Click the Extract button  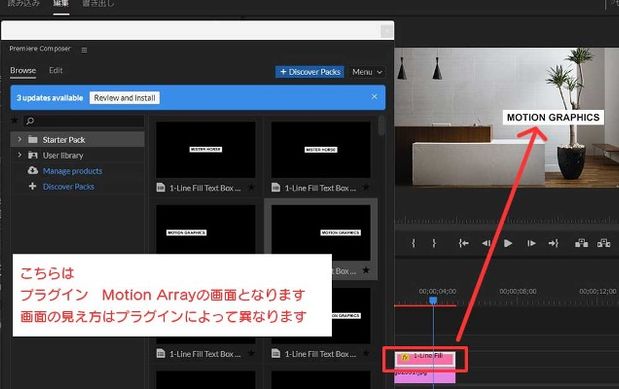pyautogui.click(x=604, y=243)
